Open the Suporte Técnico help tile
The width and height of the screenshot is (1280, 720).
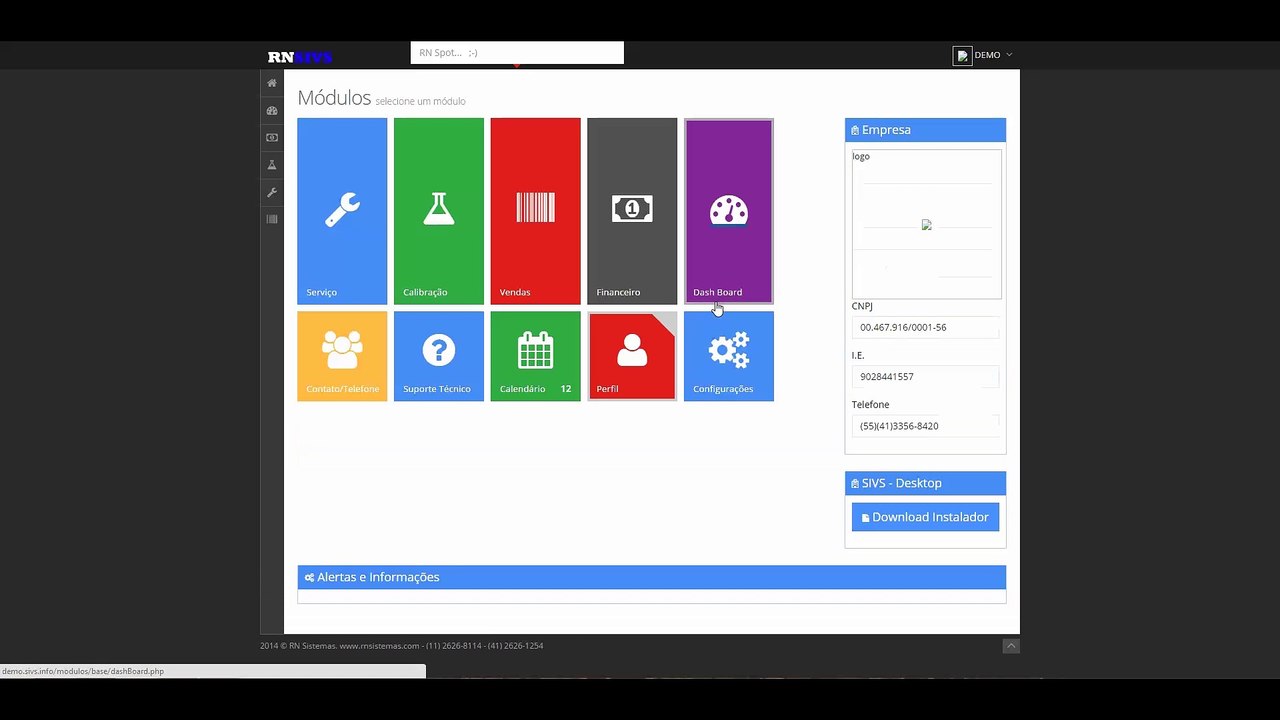439,356
